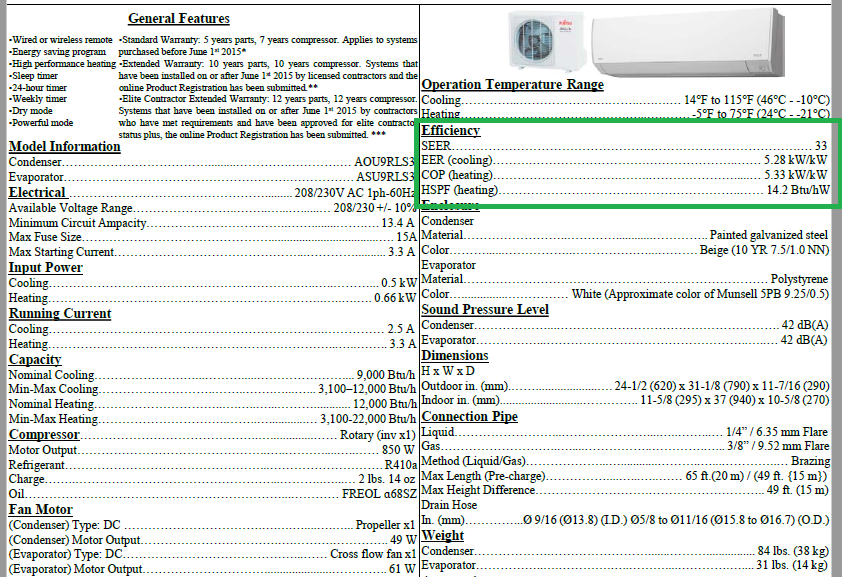Click the "FREOL α68SZ" oil value
Image resolution: width=842 pixels, height=577 pixels.
click(x=379, y=494)
